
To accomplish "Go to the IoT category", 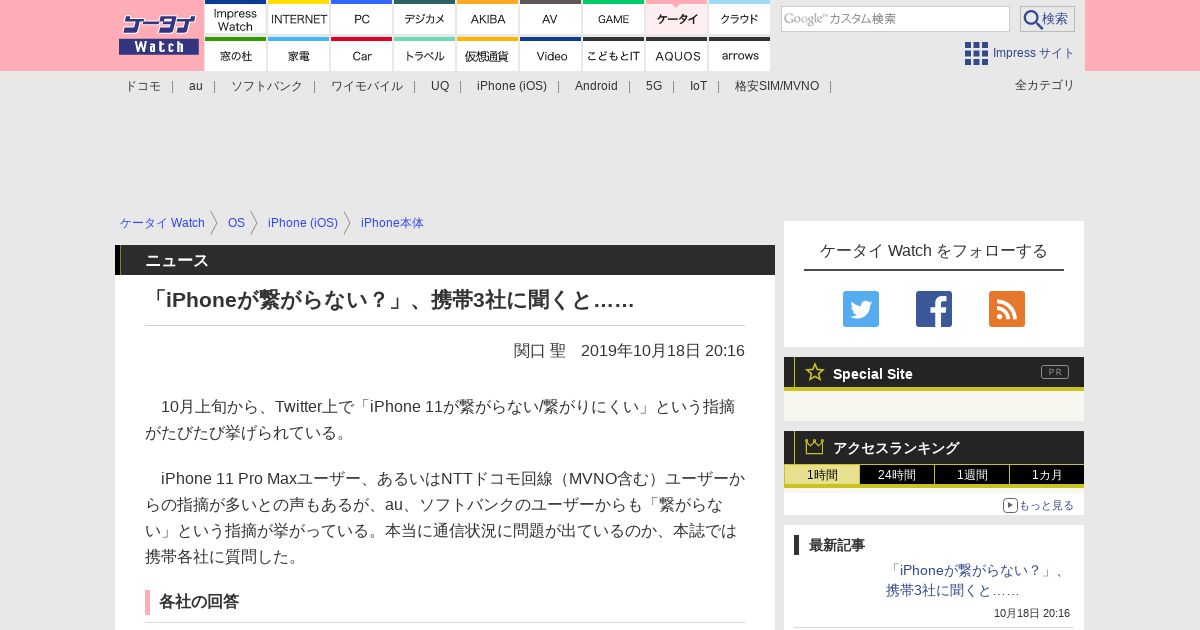I will pyautogui.click(x=698, y=86).
